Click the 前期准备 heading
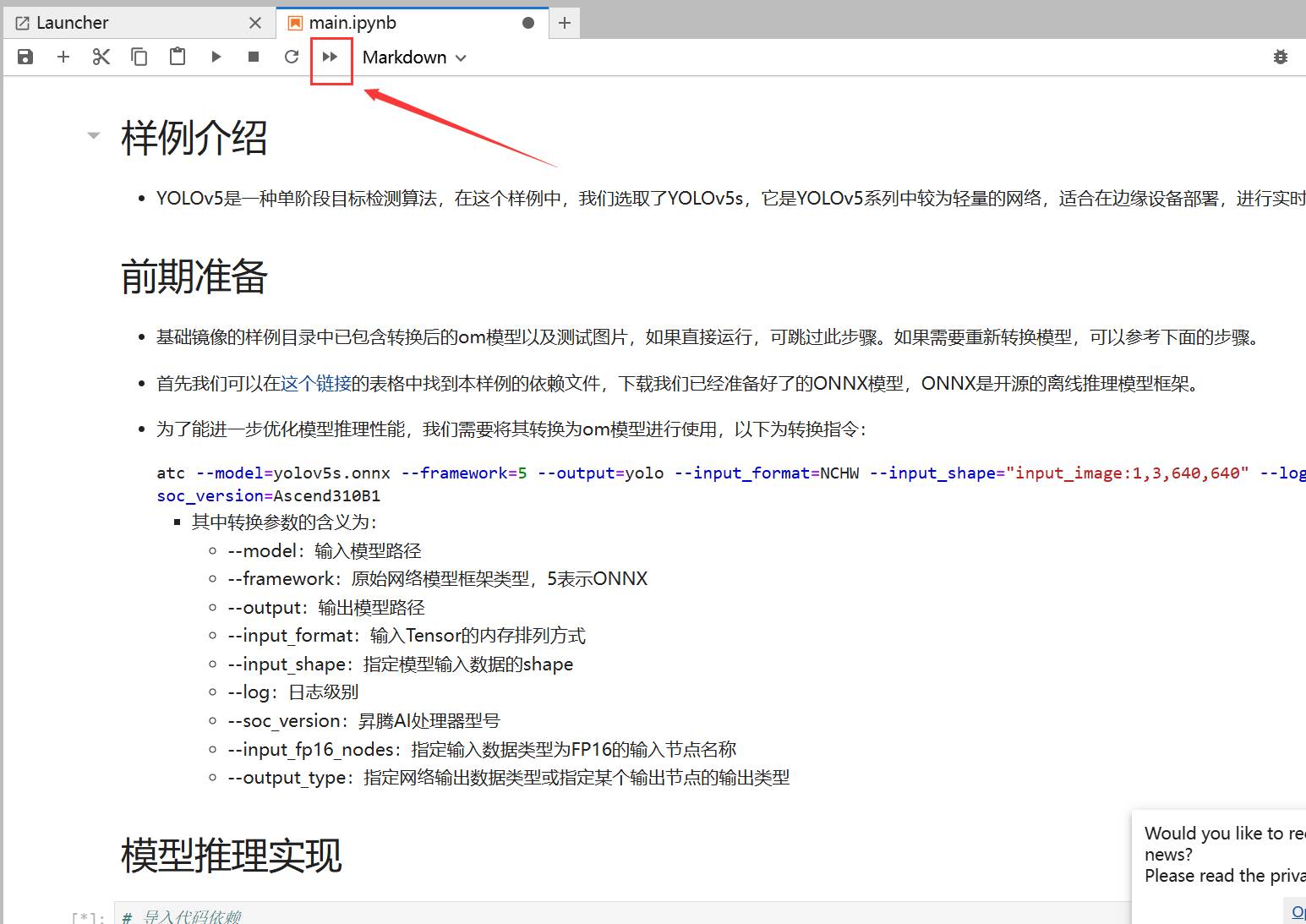 click(x=194, y=276)
